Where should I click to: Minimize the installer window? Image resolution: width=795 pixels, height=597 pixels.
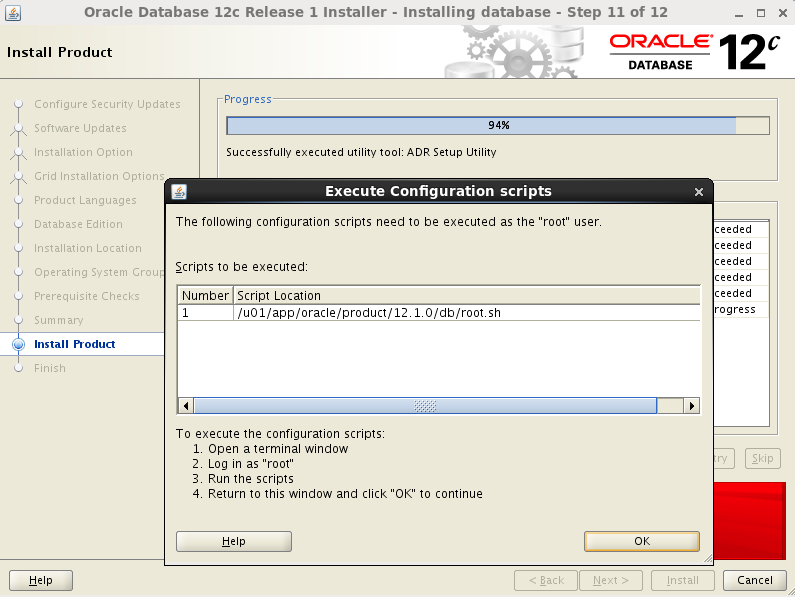click(x=739, y=13)
